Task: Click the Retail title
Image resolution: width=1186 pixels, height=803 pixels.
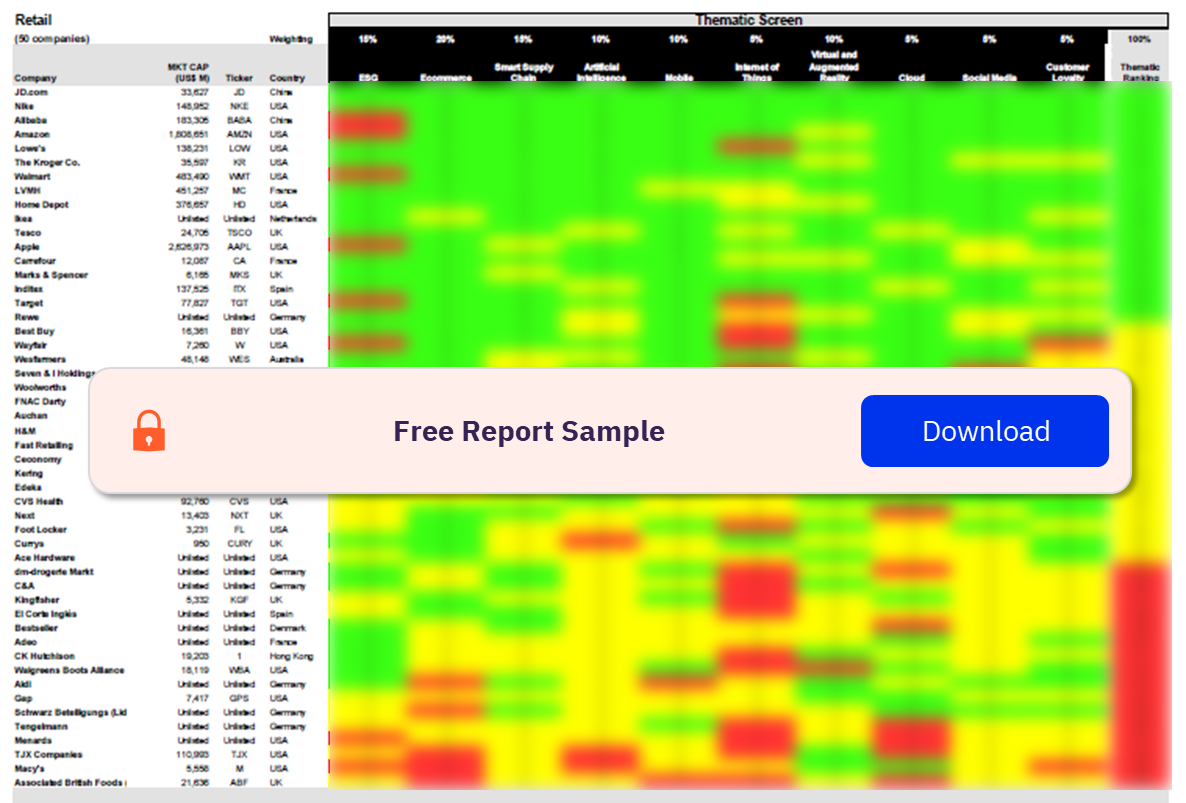Action: (33, 20)
